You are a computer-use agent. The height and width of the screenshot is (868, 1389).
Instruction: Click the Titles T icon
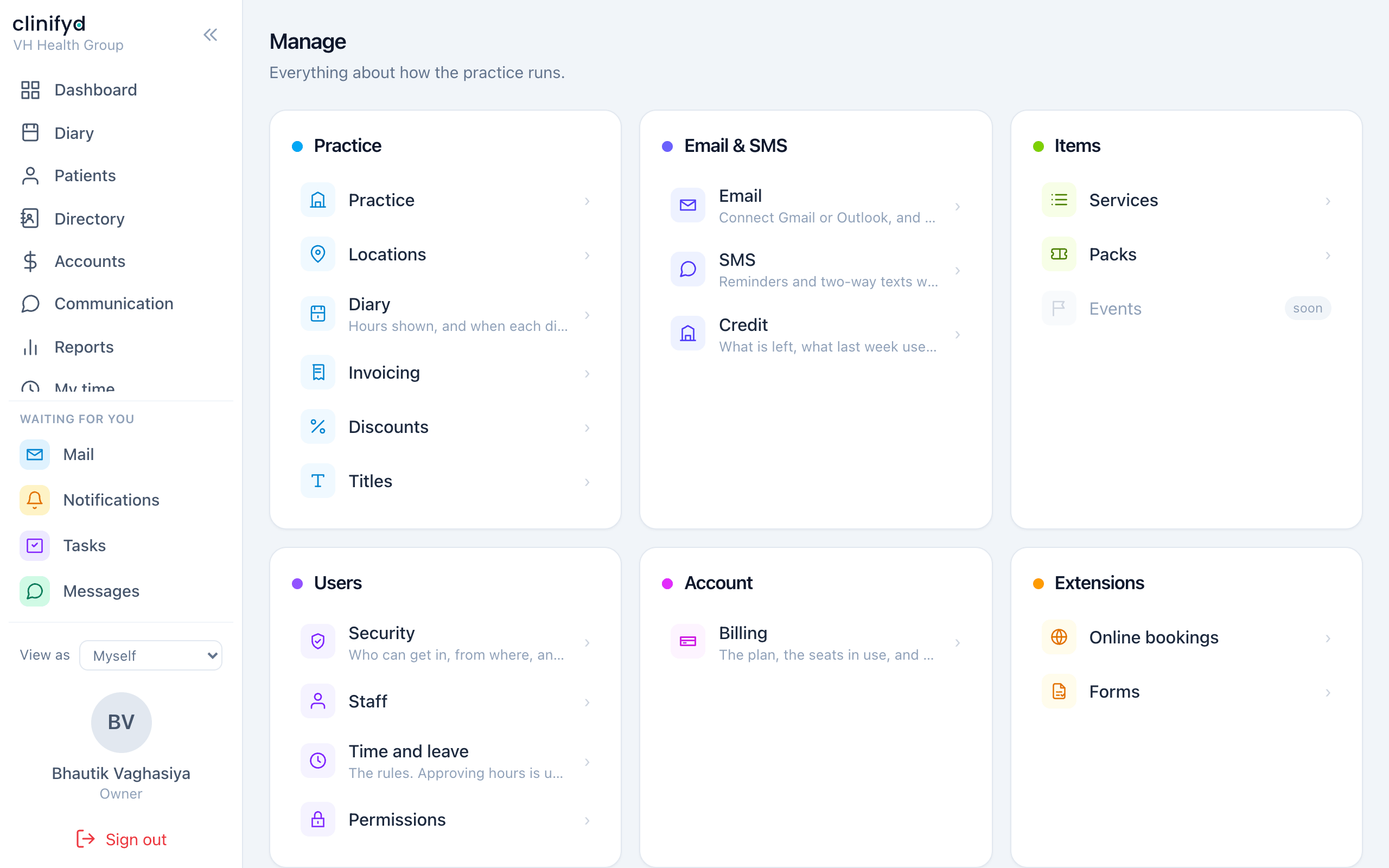click(318, 481)
